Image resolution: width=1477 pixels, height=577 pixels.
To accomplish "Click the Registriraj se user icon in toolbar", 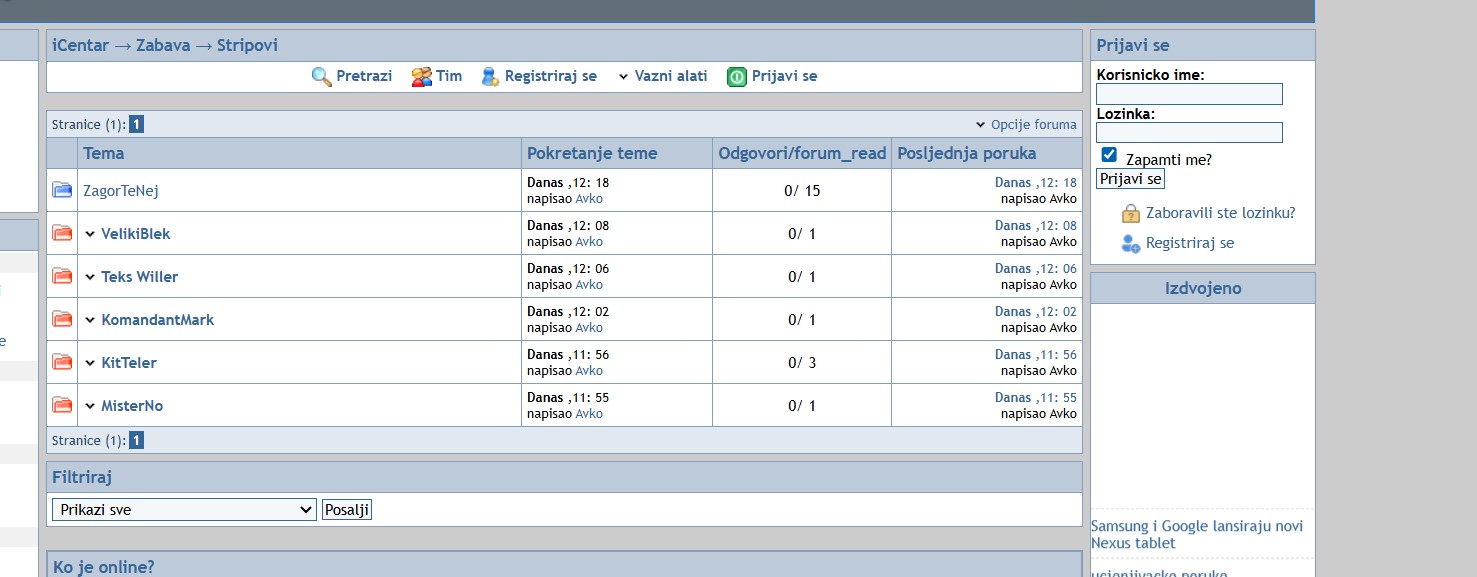I will [490, 77].
